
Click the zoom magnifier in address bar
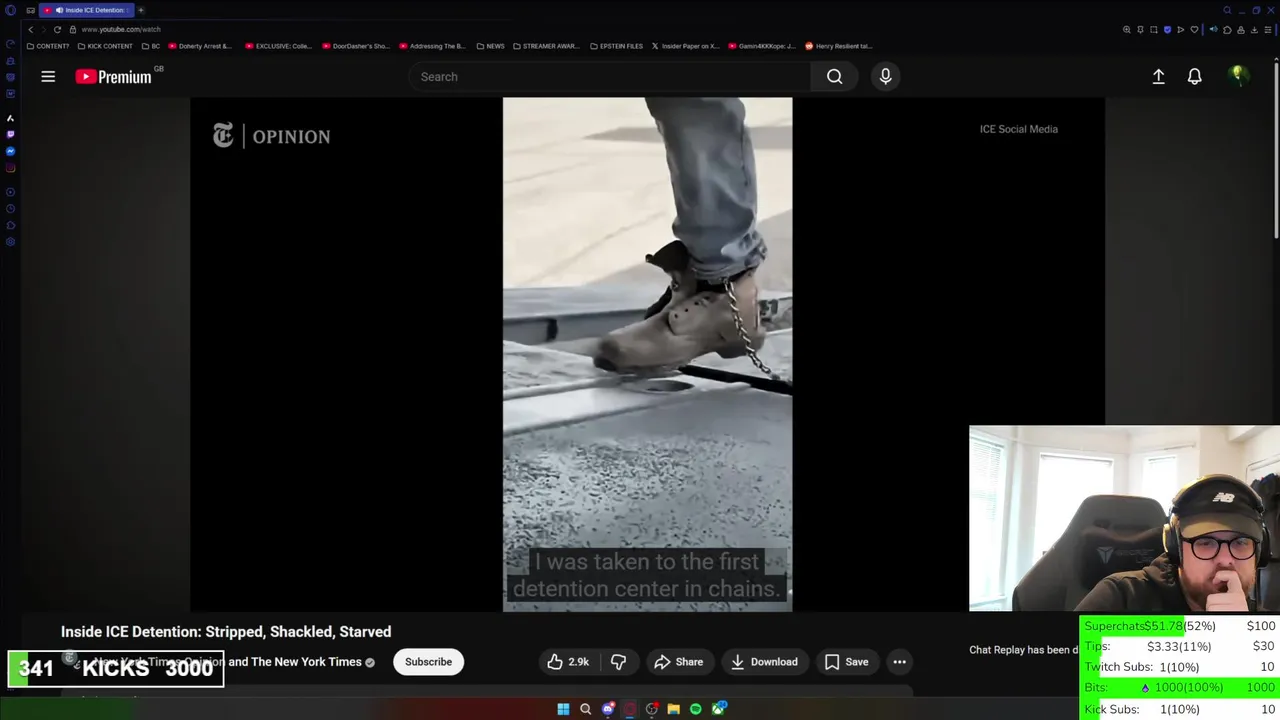(x=1126, y=30)
